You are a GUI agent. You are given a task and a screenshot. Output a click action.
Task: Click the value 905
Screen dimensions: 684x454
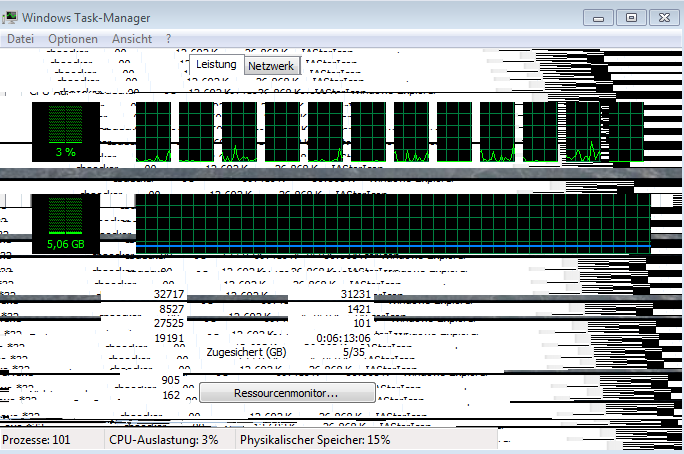click(171, 380)
